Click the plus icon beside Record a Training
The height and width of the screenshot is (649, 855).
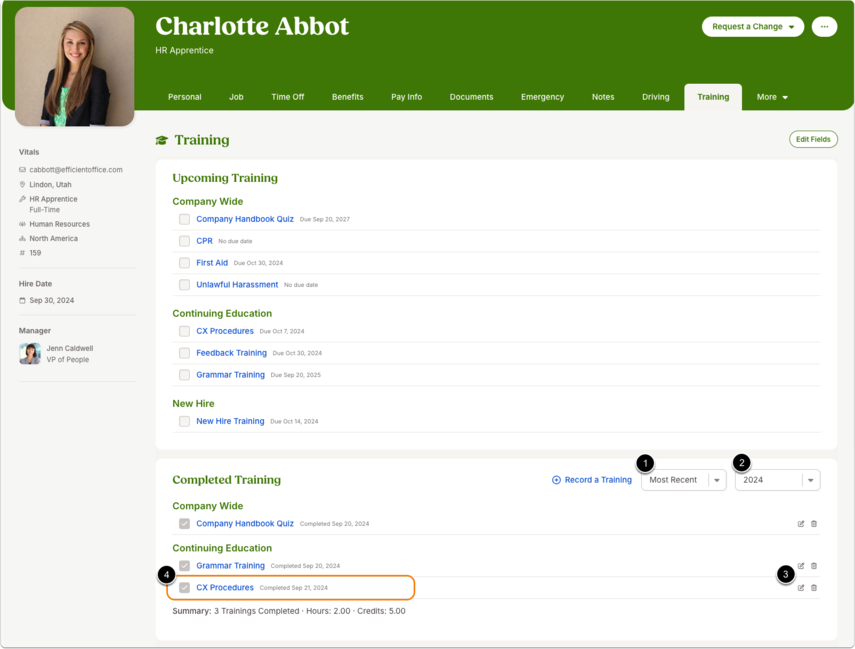coord(556,480)
